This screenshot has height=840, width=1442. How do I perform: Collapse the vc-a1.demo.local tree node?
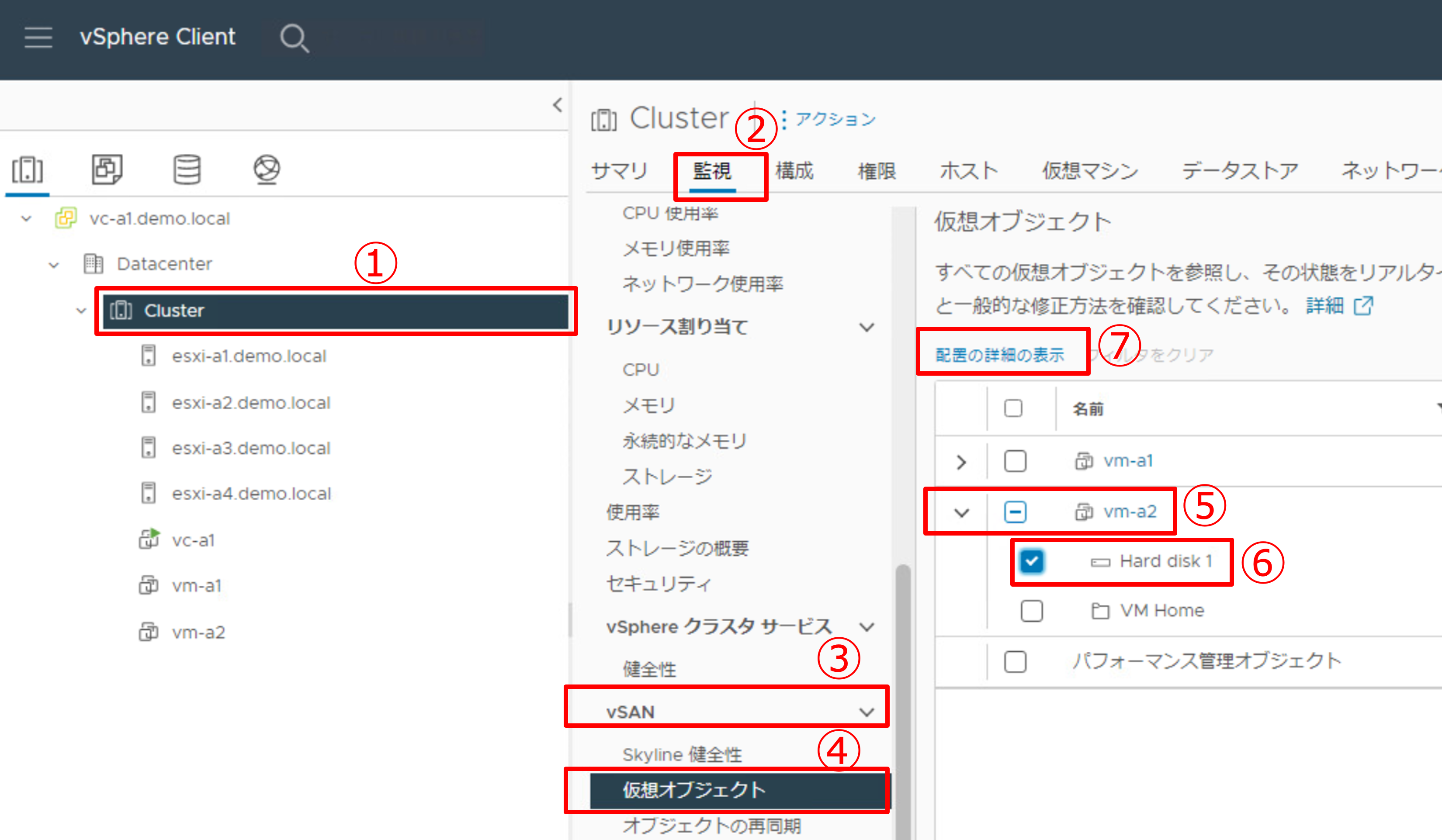(26, 218)
